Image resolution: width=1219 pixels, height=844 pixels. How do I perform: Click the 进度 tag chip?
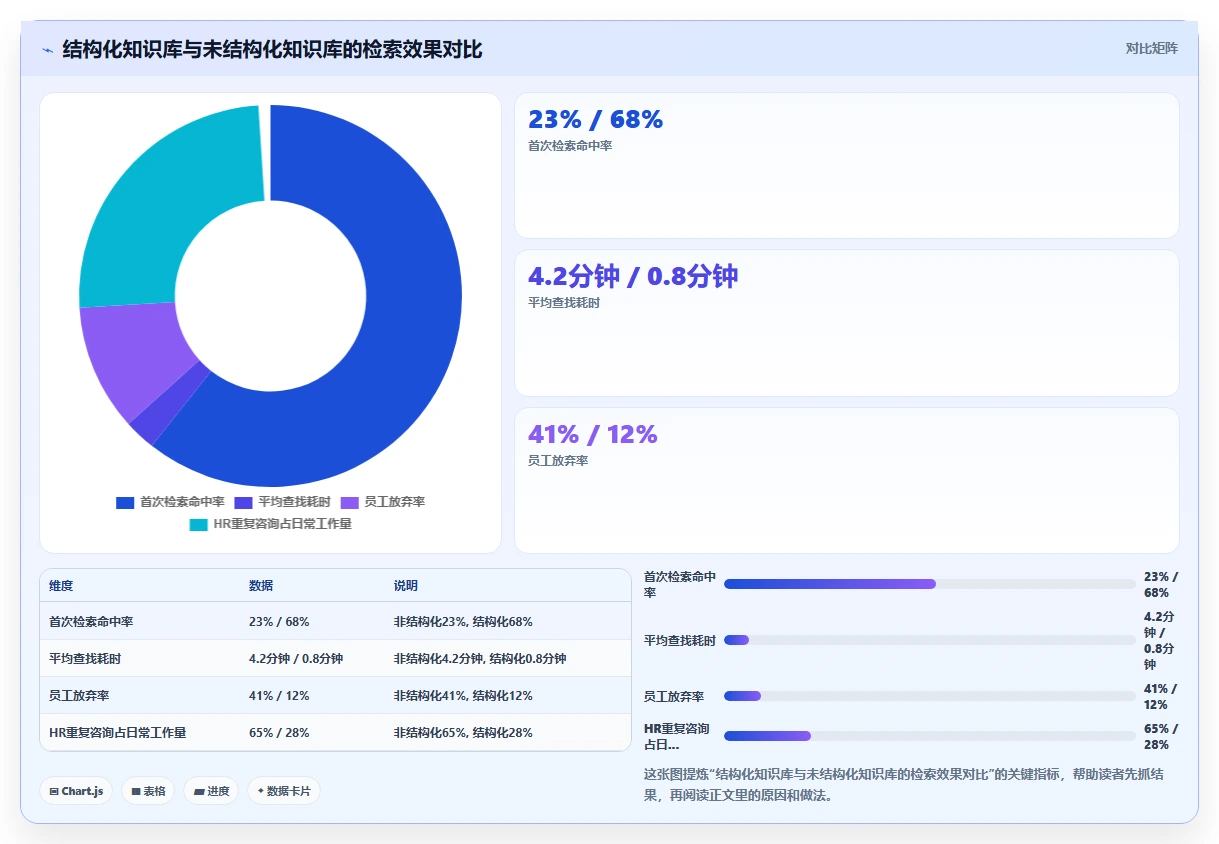pyautogui.click(x=211, y=791)
